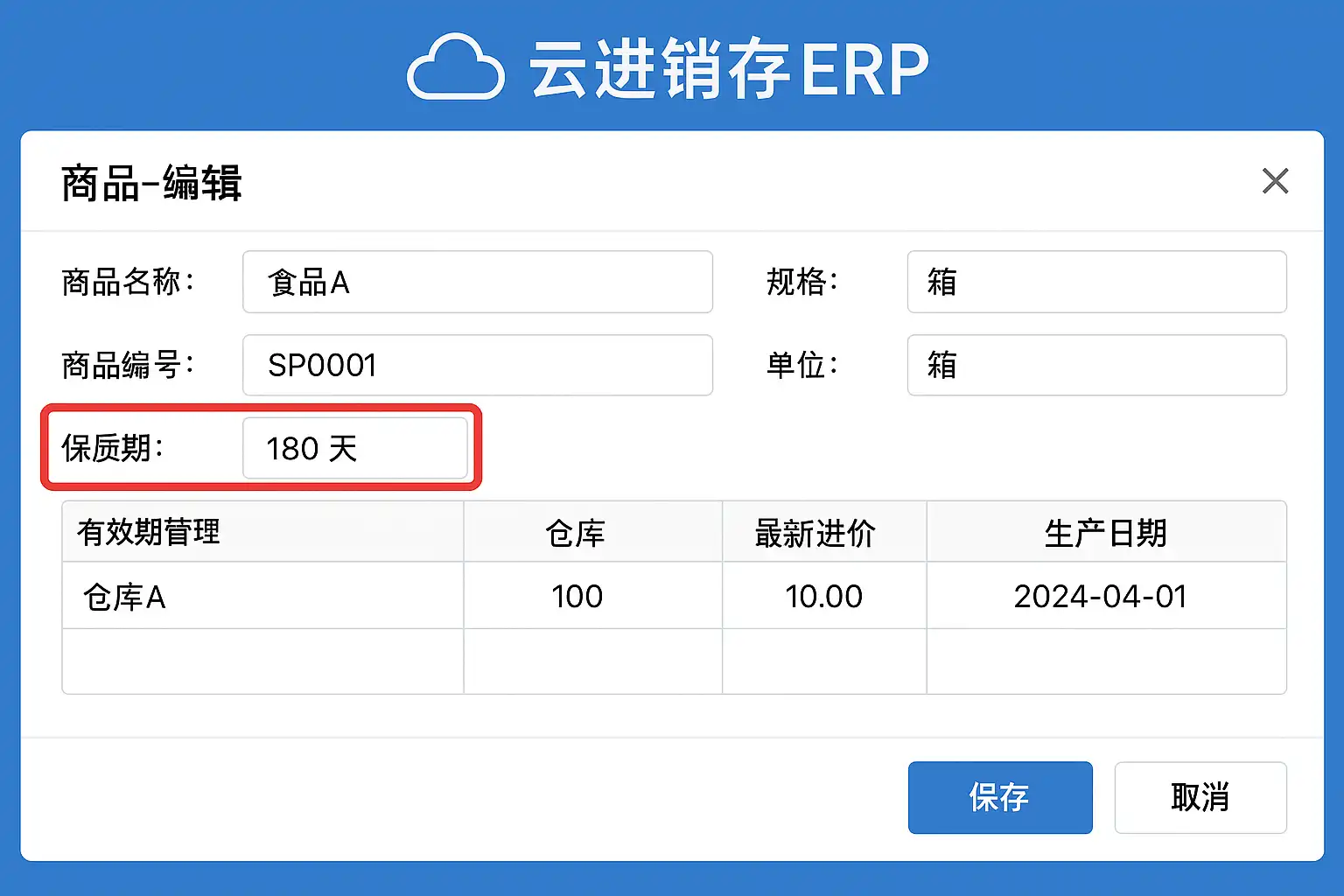Image resolution: width=1344 pixels, height=896 pixels.
Task: Click the 商品编号 field showing SP0001
Action: point(477,365)
